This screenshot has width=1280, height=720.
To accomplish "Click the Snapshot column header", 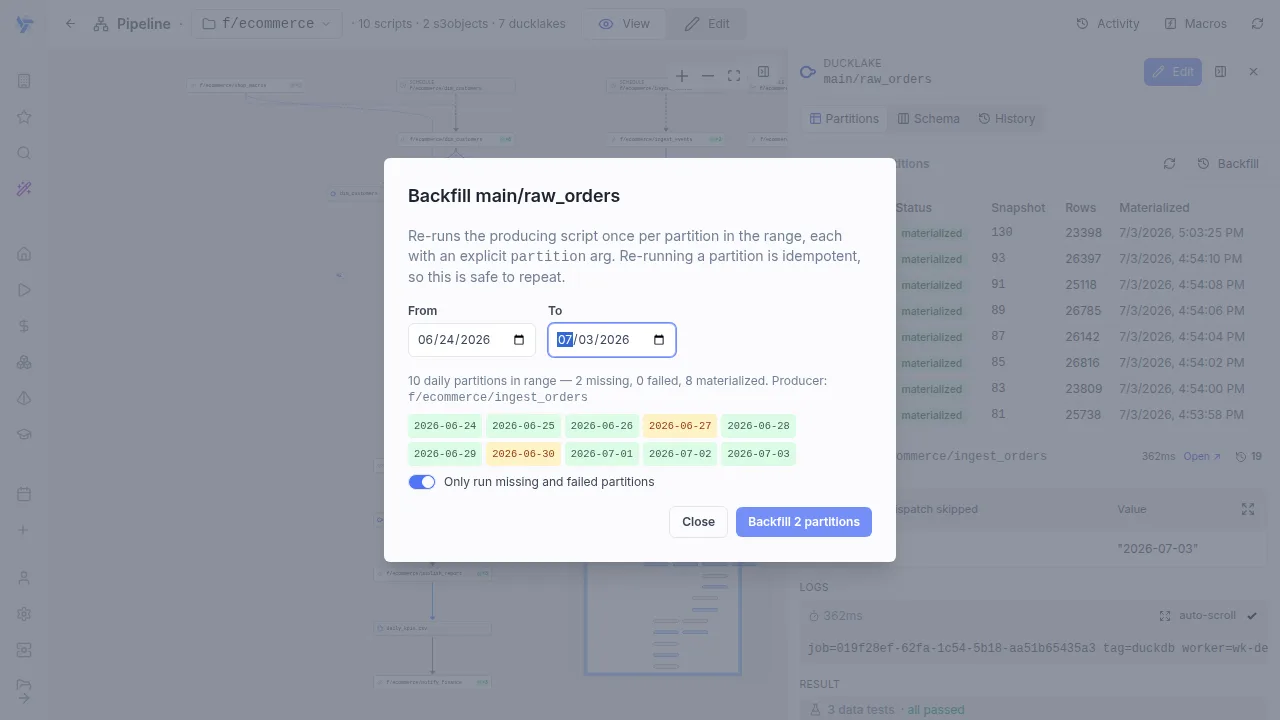I will click(x=1018, y=208).
